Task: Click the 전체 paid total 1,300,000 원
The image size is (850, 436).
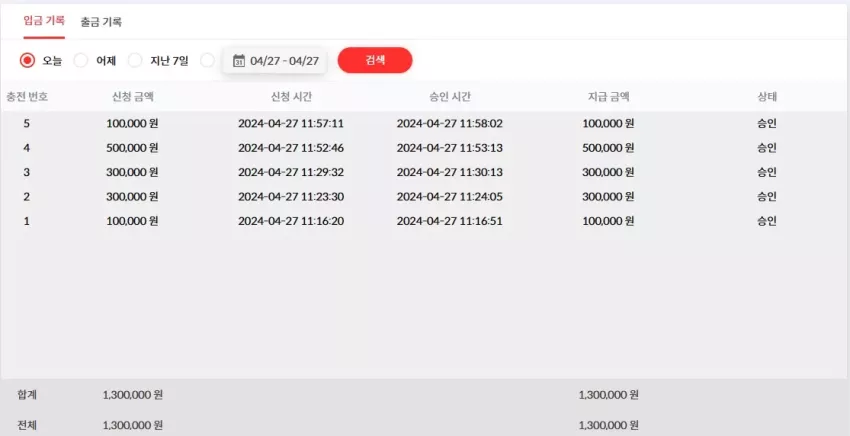Action: 608,426
